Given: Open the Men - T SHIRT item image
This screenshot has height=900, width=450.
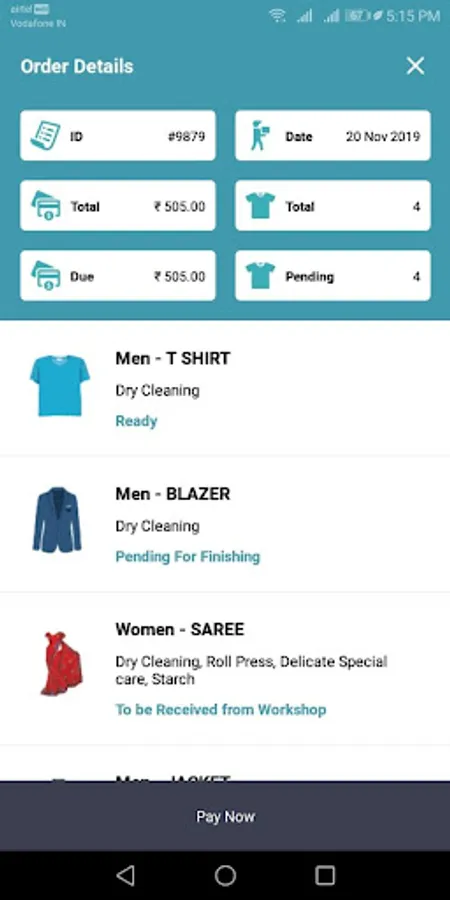Looking at the screenshot, I should coord(60,386).
